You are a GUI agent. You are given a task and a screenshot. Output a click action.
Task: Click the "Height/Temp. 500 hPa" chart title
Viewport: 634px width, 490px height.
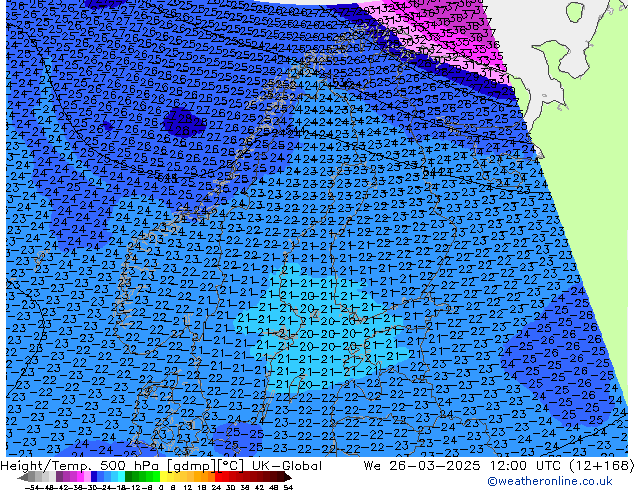[x=80, y=466]
